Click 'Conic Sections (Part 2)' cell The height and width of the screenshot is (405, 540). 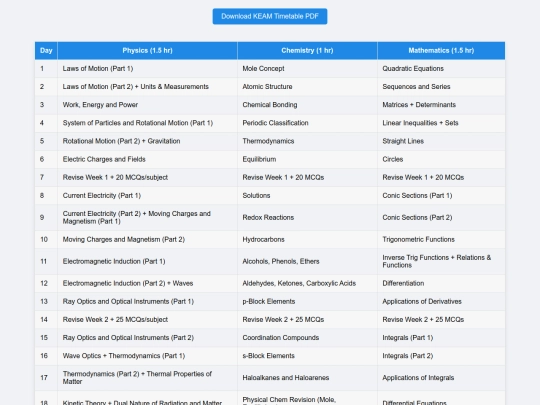tap(441, 218)
